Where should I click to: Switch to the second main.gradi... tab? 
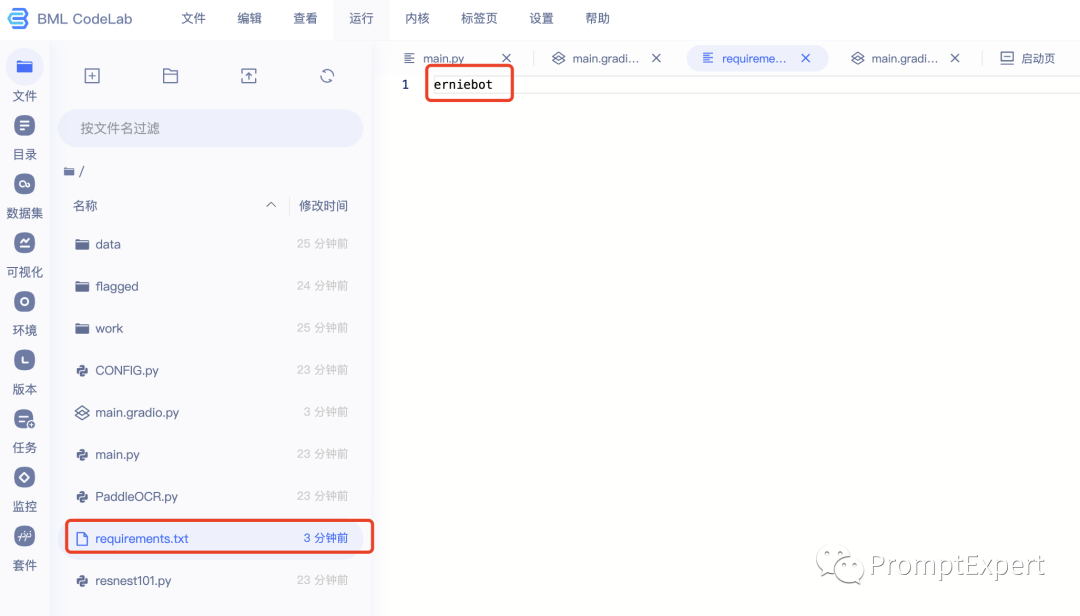[904, 59]
